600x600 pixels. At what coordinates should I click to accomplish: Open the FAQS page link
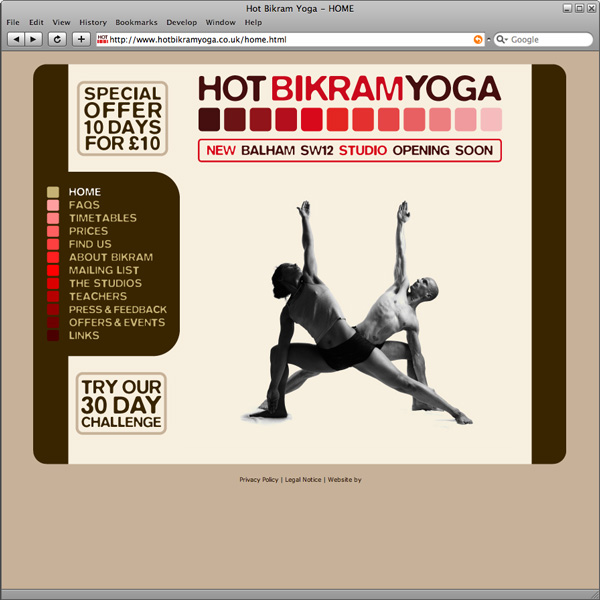tap(84, 205)
